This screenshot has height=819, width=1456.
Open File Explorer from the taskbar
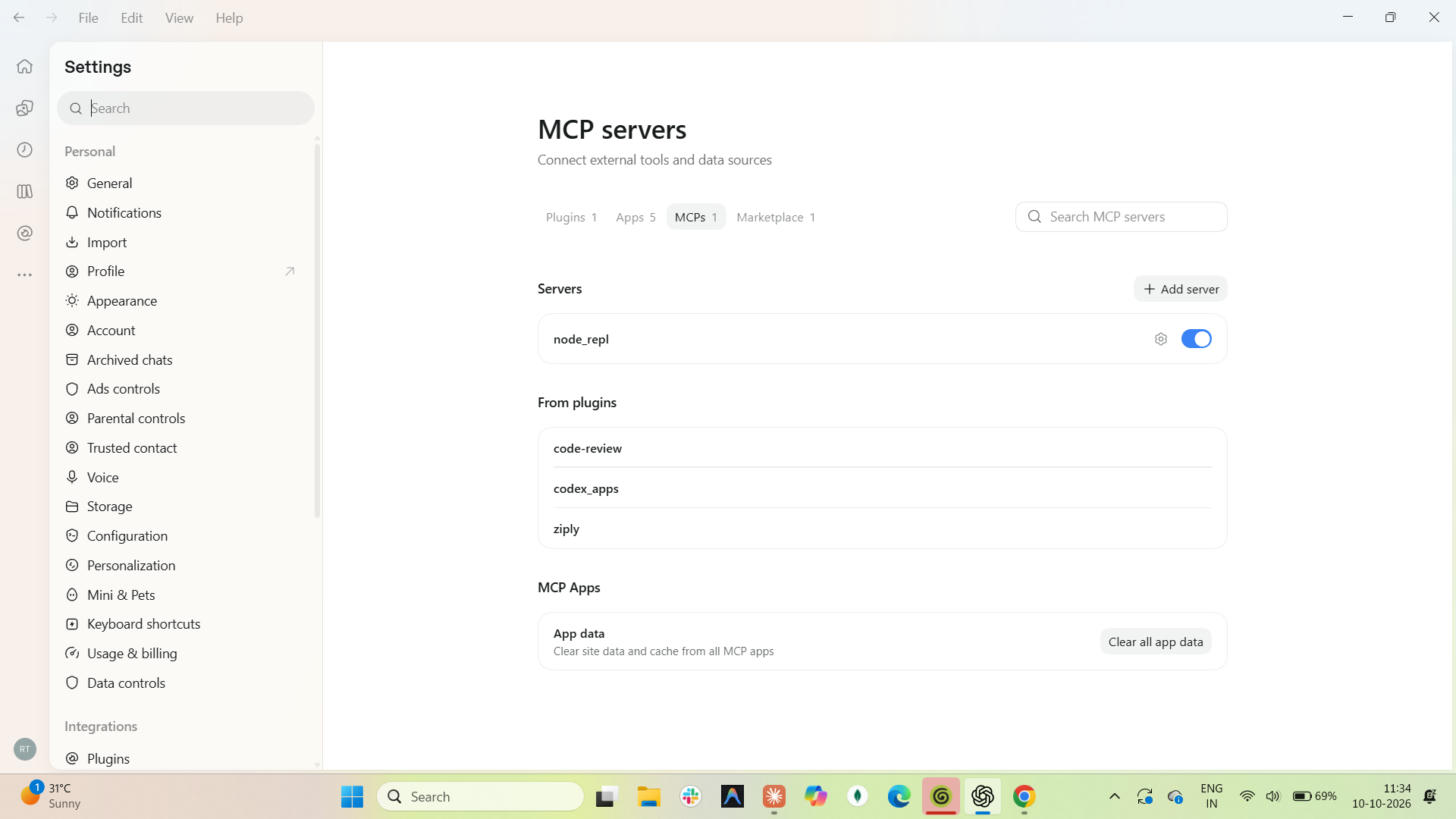tap(649, 797)
